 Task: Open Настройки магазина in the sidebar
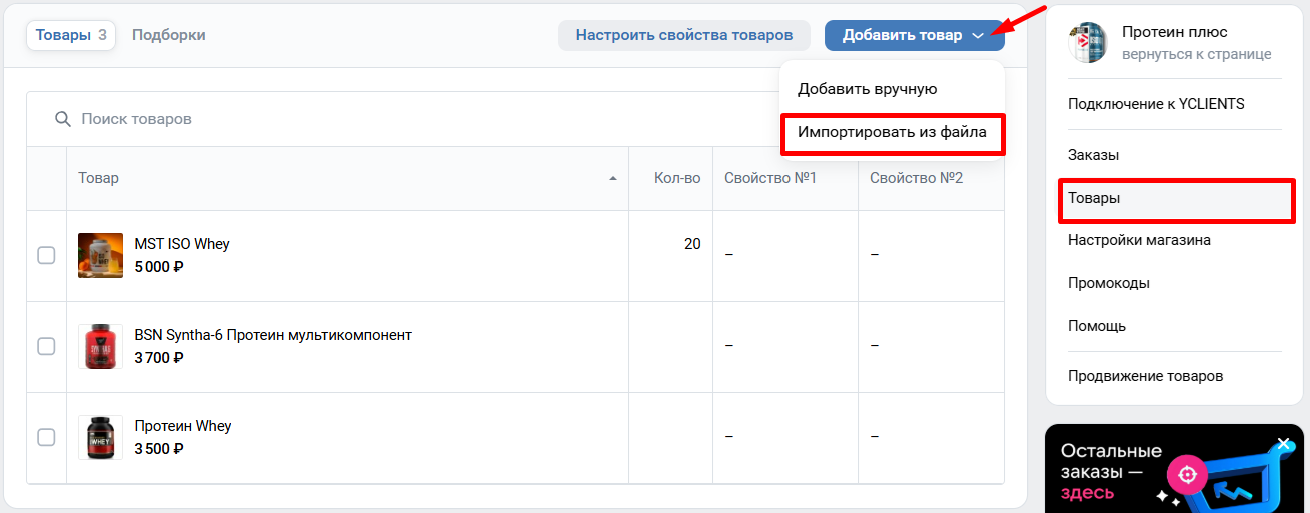(x=1139, y=240)
